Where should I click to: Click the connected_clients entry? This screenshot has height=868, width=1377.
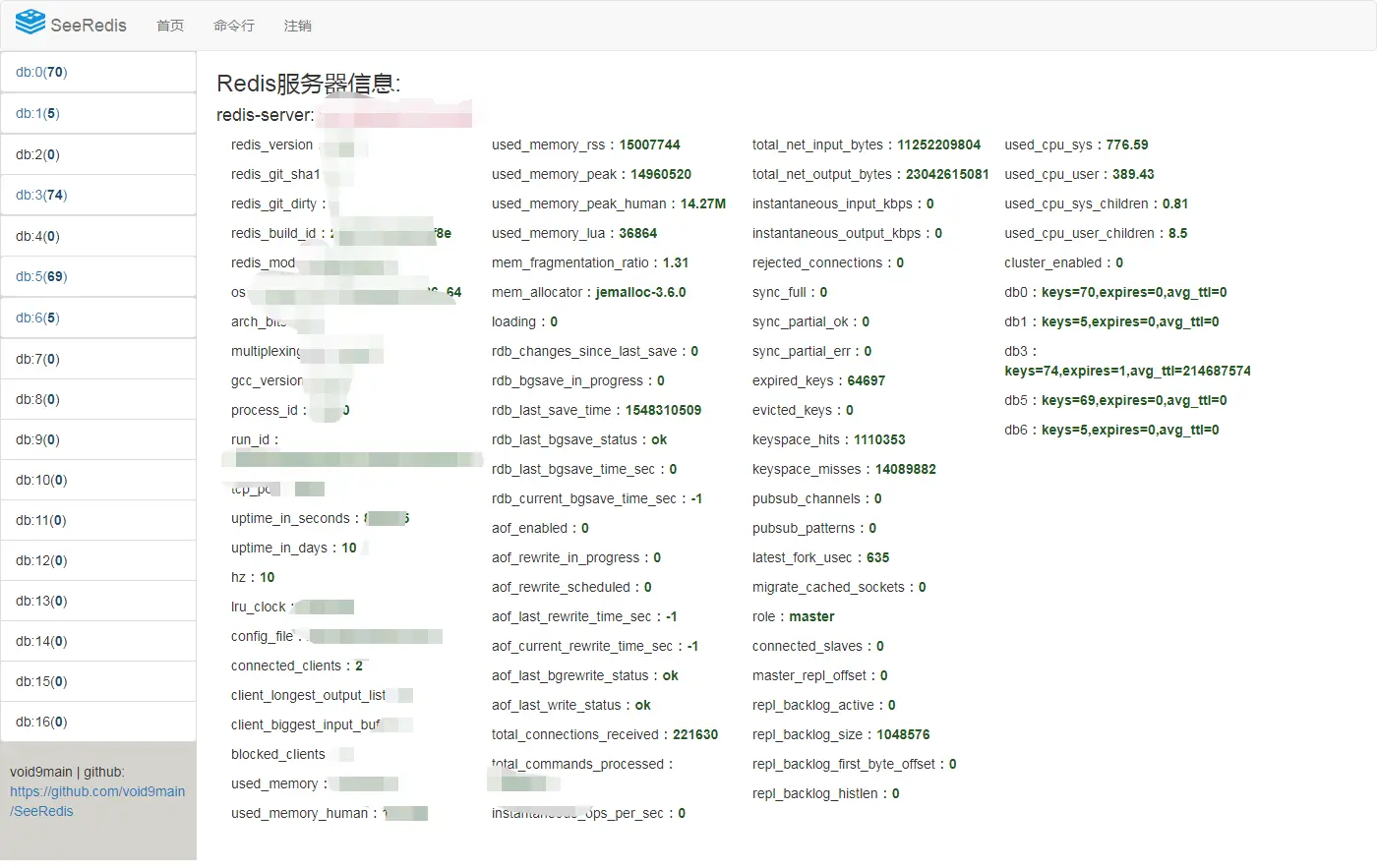[x=297, y=665]
